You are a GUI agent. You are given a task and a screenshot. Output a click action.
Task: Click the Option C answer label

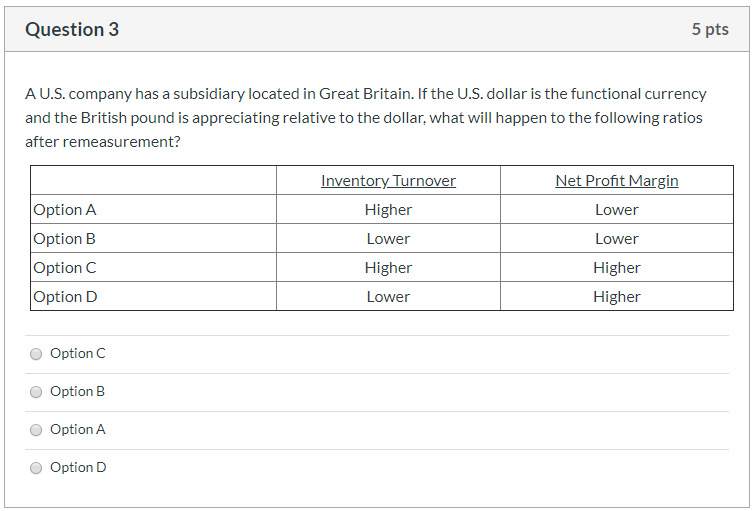(78, 354)
